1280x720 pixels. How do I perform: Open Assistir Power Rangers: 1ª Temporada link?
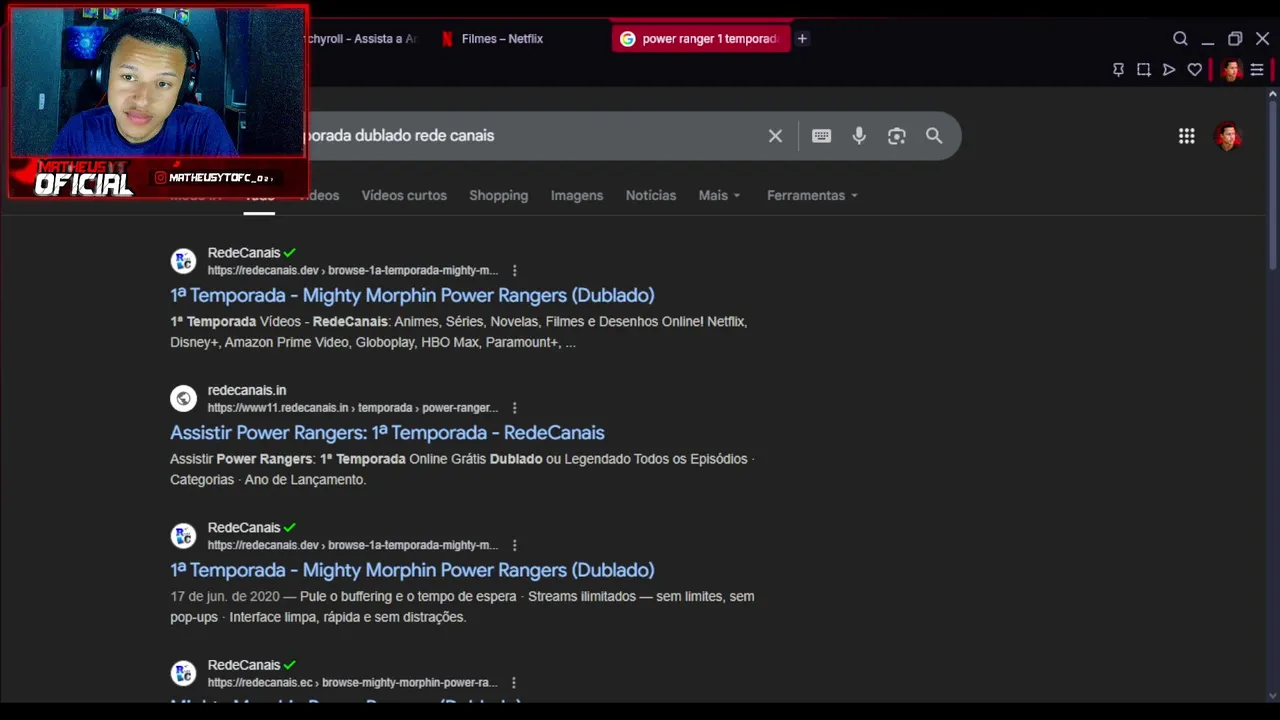click(387, 433)
